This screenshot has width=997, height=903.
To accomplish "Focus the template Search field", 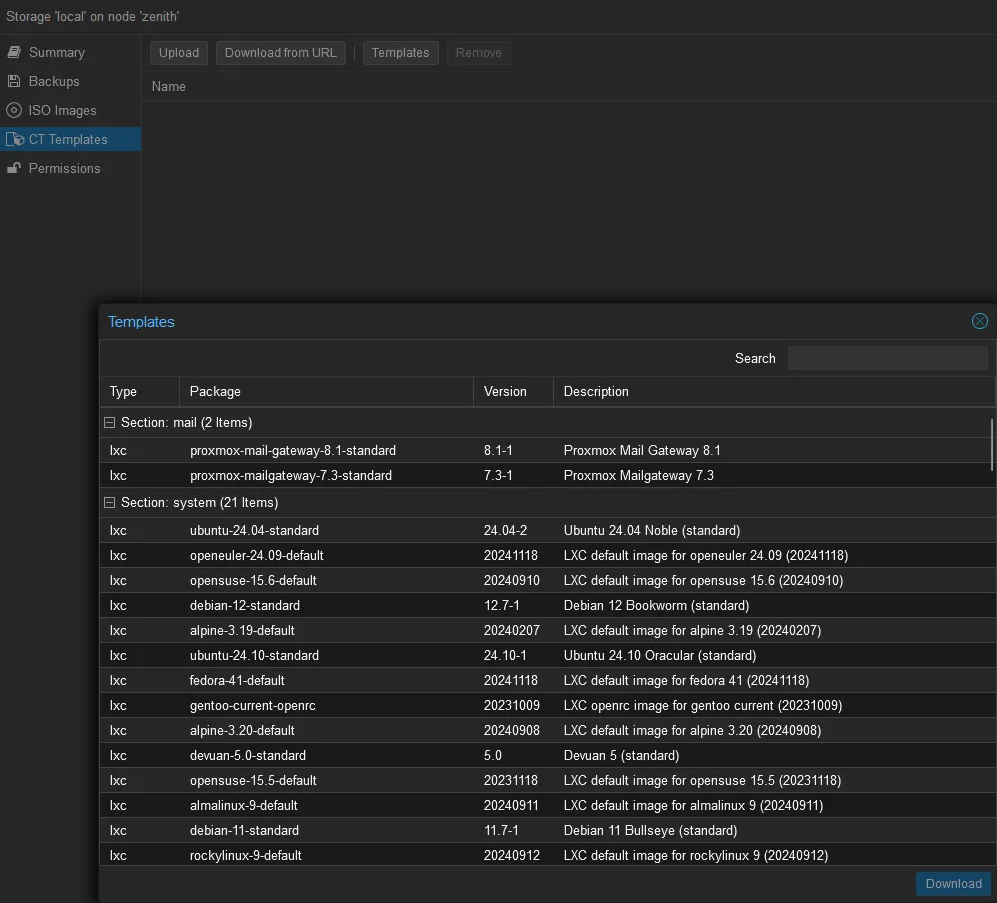I will (887, 358).
